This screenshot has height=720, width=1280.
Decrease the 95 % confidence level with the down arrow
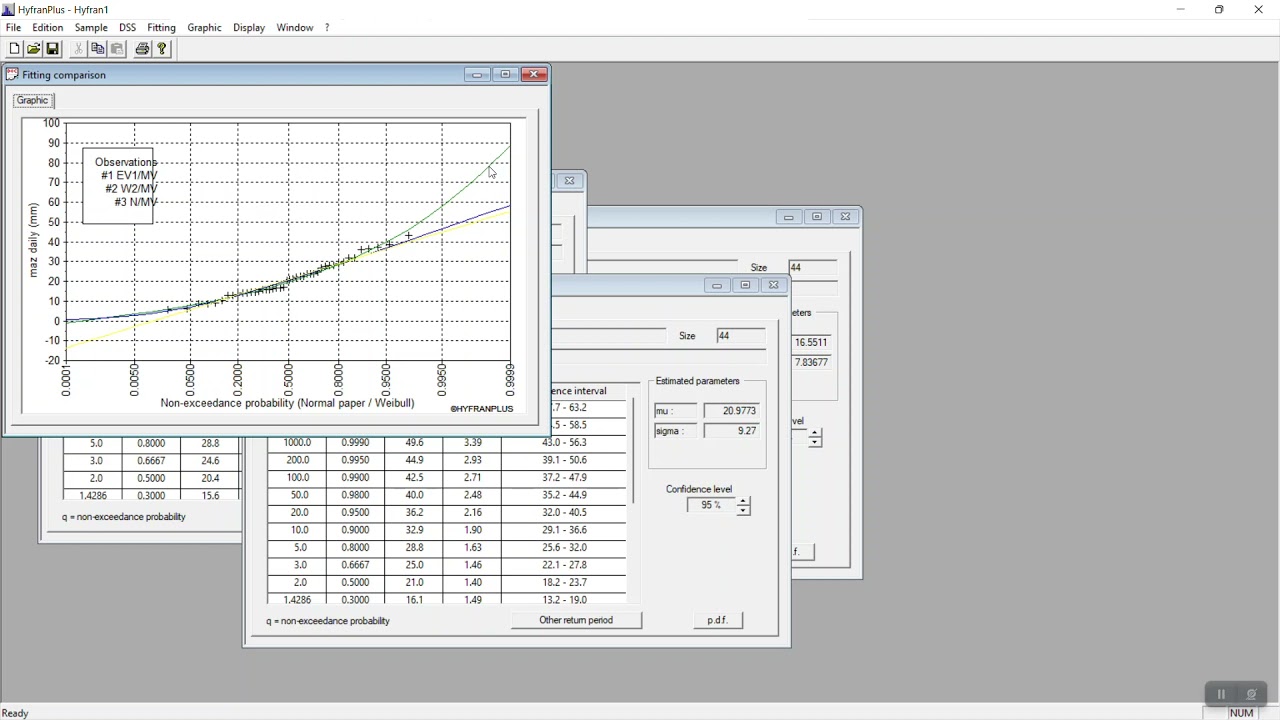743,511
